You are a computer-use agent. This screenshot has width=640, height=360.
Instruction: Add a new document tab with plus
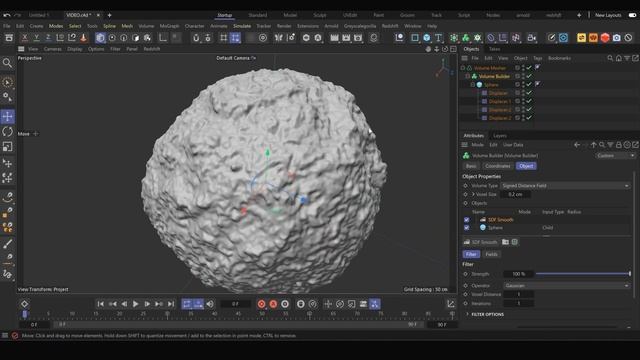109,15
